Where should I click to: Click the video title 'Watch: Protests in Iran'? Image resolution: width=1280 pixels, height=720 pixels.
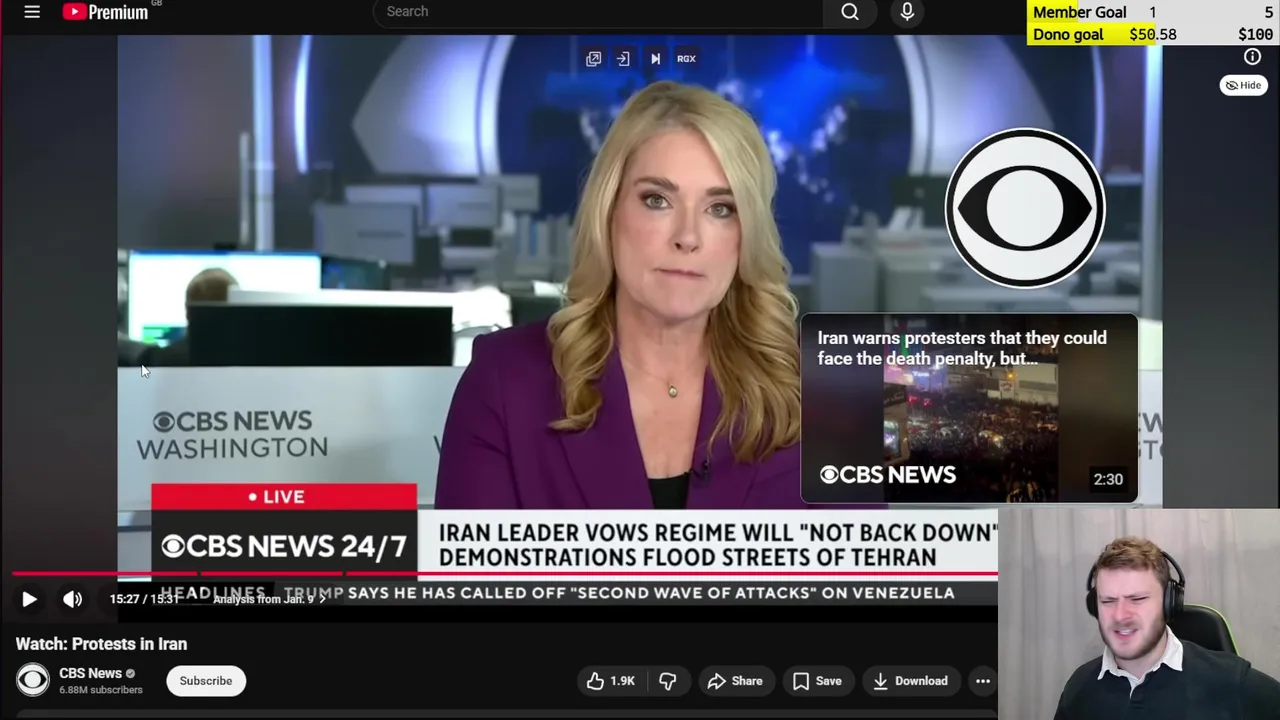tap(101, 644)
